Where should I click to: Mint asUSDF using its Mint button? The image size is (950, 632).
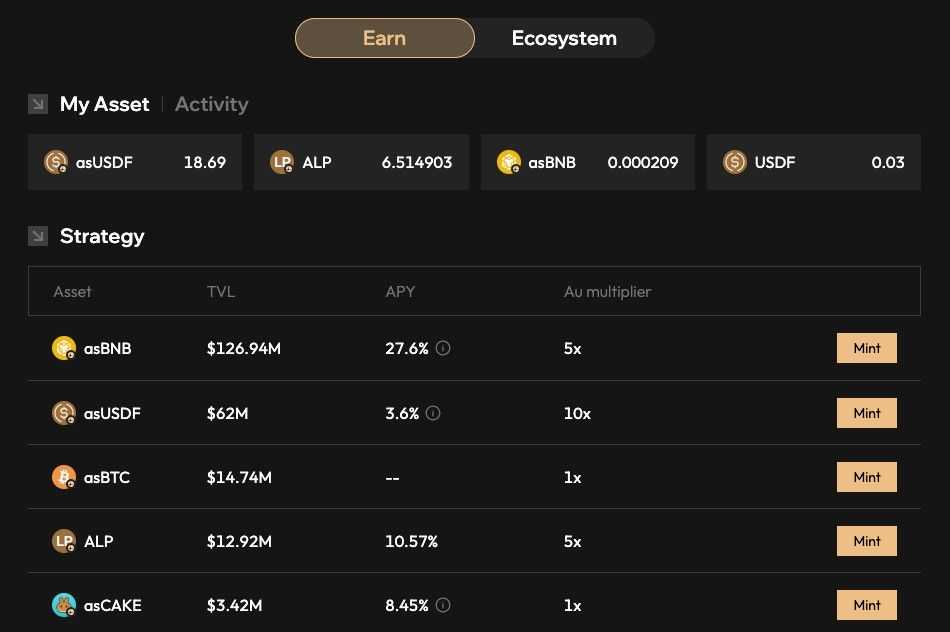(866, 413)
